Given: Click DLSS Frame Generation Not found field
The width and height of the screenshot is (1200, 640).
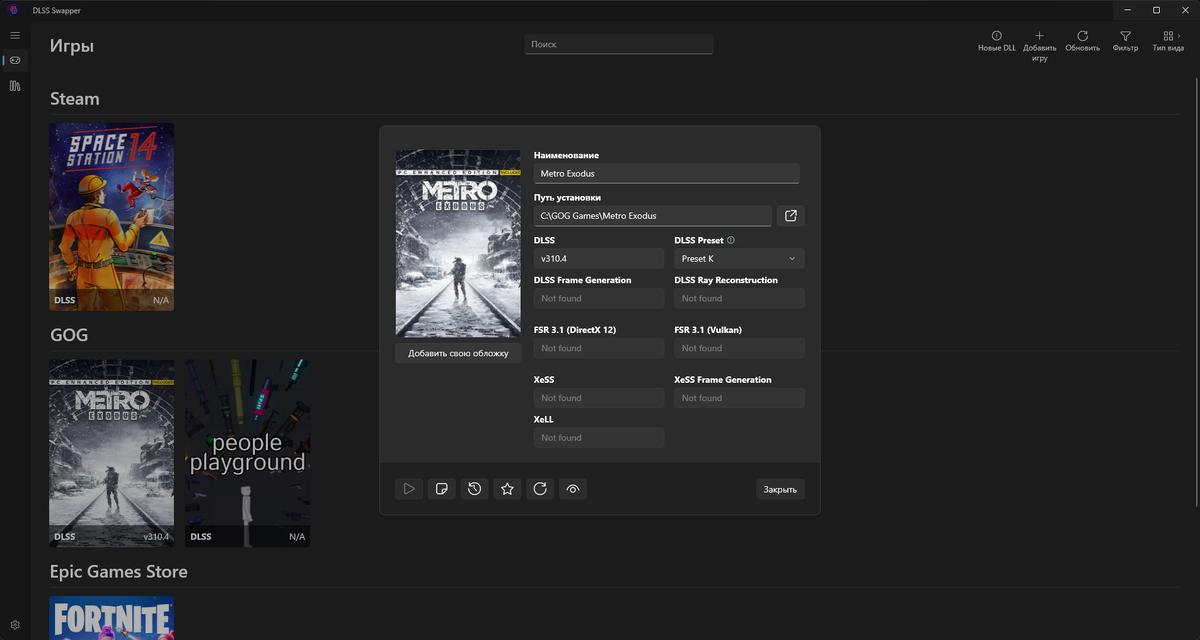Looking at the screenshot, I should coord(599,298).
